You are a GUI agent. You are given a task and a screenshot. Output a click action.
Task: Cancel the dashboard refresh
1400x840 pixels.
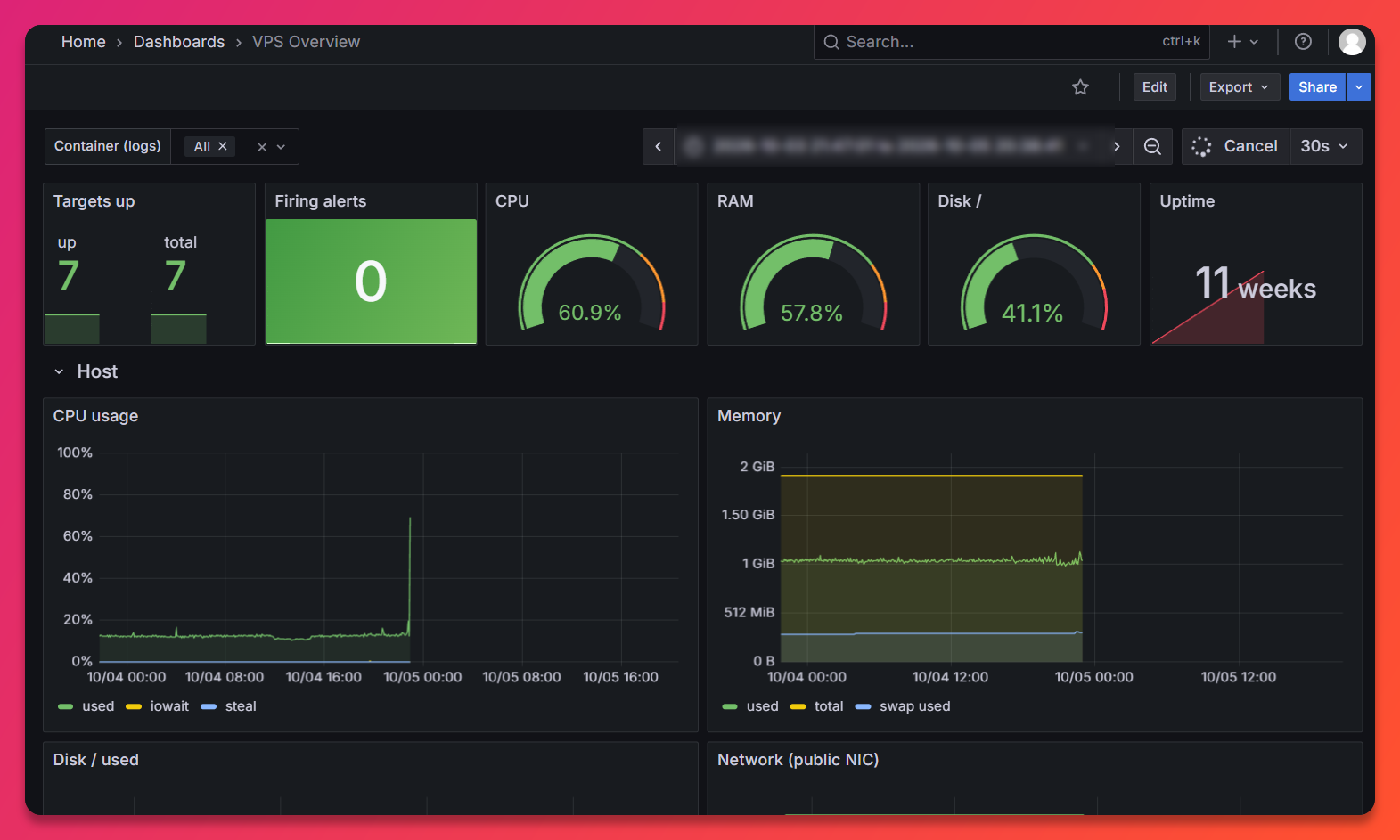click(x=1236, y=146)
